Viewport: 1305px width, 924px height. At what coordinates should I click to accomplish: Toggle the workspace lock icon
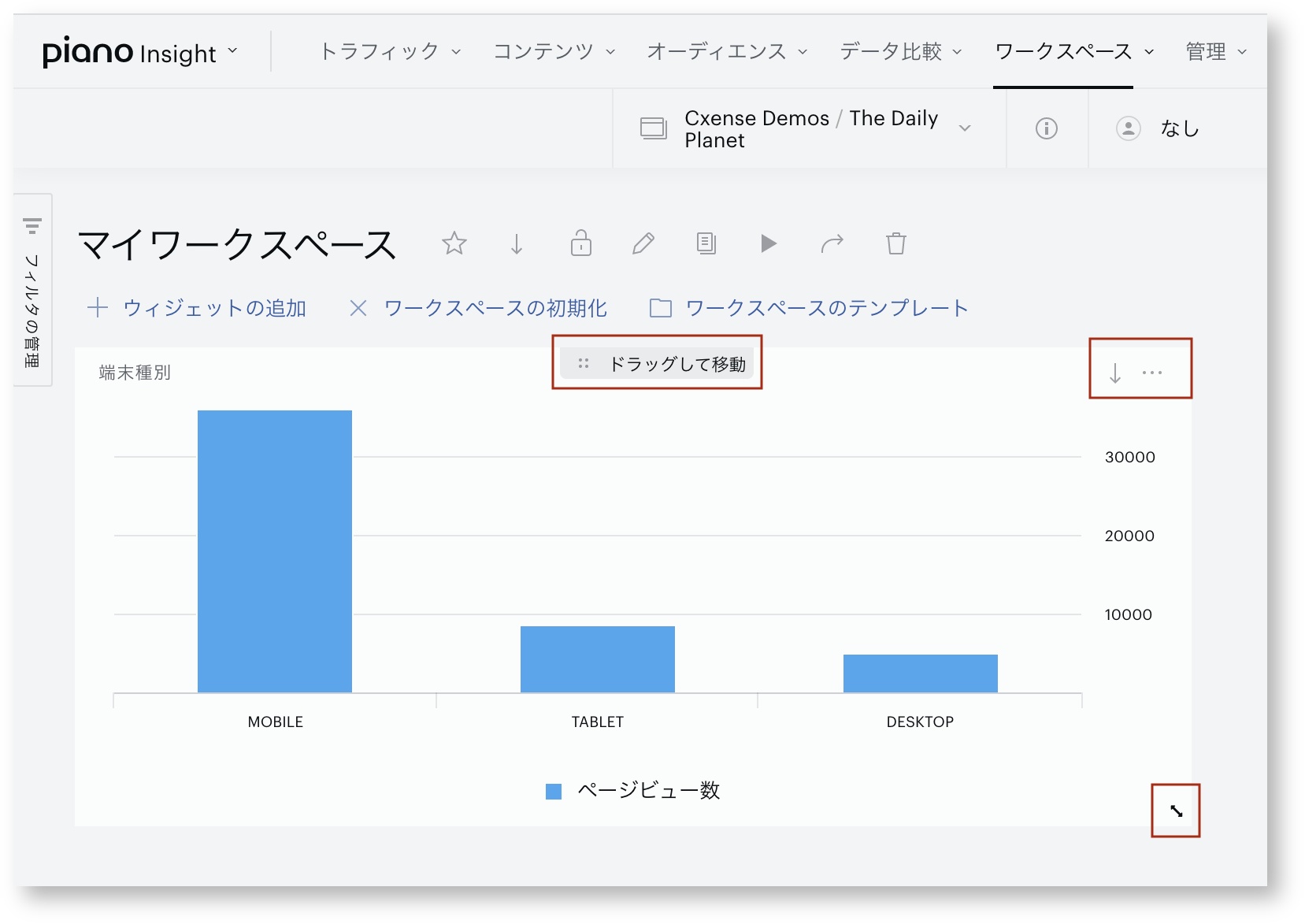(x=581, y=243)
